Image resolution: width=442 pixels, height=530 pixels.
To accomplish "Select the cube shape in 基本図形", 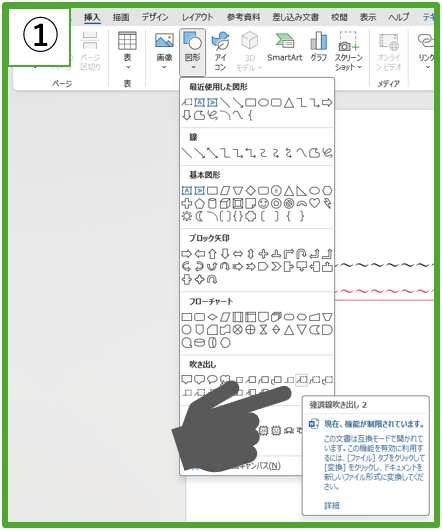I will click(225, 203).
